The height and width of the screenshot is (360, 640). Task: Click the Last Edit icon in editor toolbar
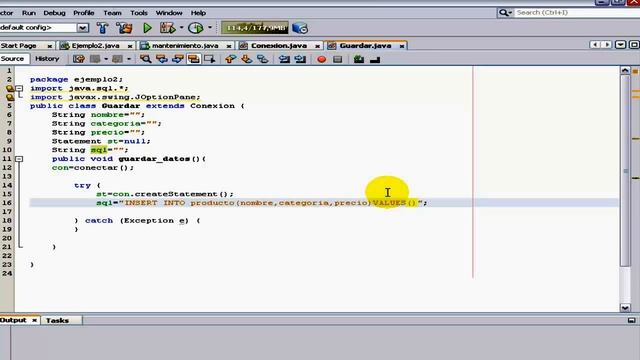tap(79, 59)
